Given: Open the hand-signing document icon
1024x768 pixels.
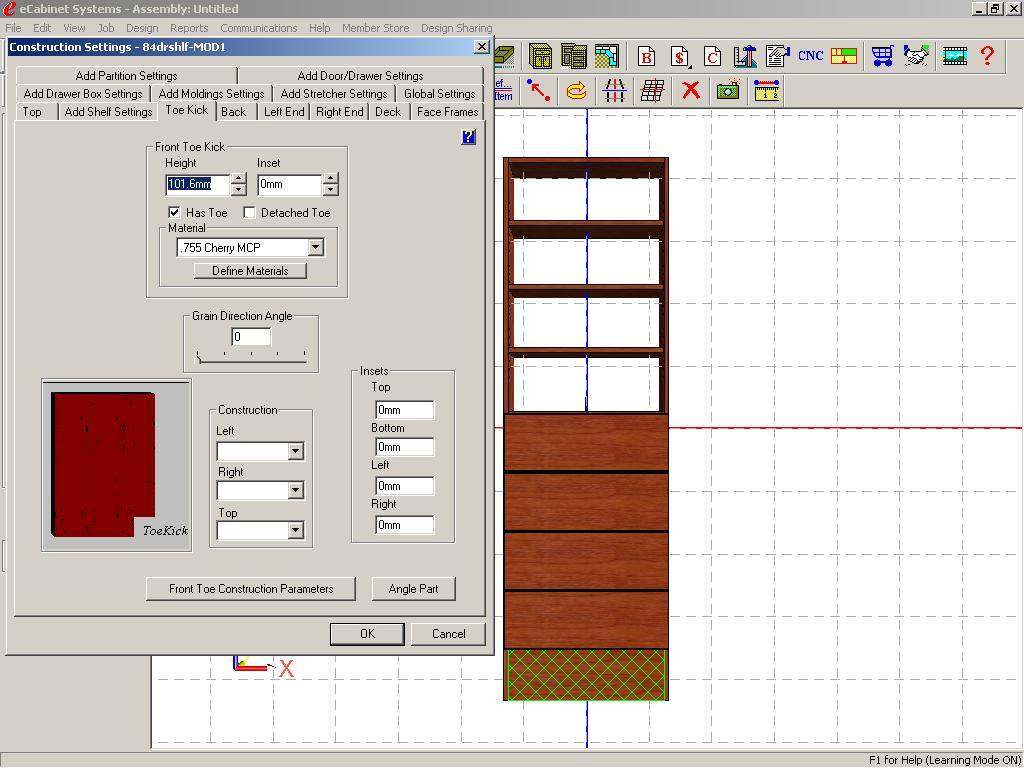Looking at the screenshot, I should pos(777,56).
